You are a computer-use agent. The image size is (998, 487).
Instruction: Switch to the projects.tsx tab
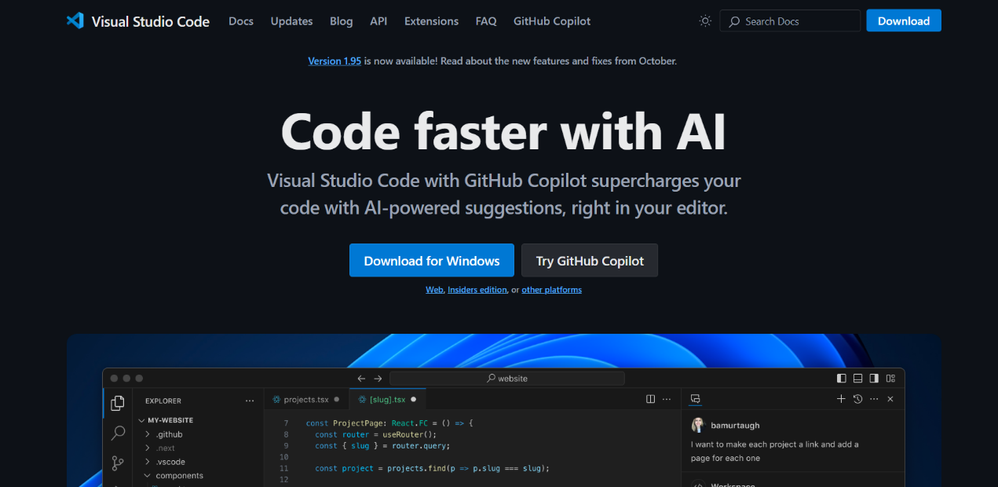click(306, 399)
